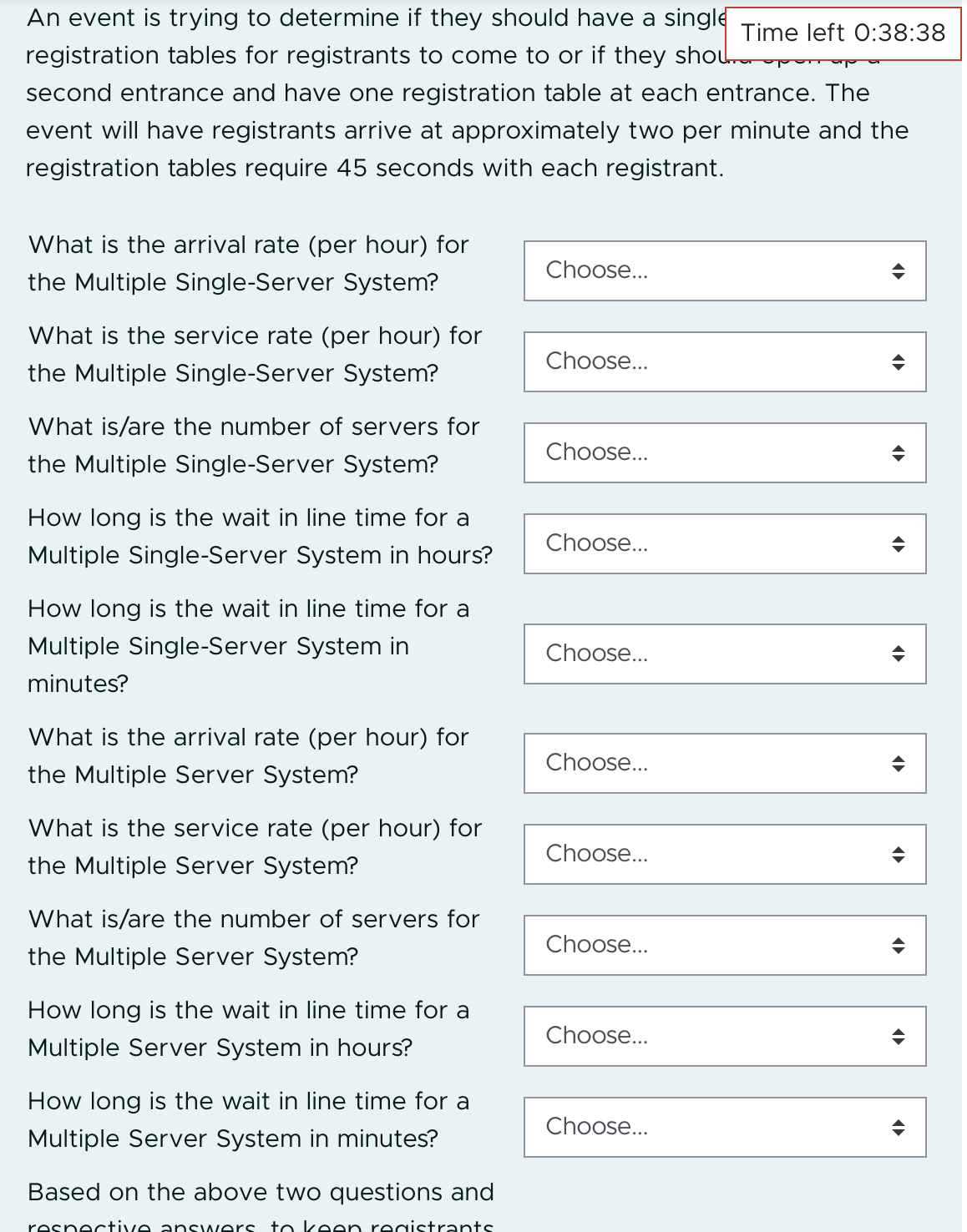Open service rate dropdown for Multiple Server System
967x1232 pixels.
coord(723,853)
